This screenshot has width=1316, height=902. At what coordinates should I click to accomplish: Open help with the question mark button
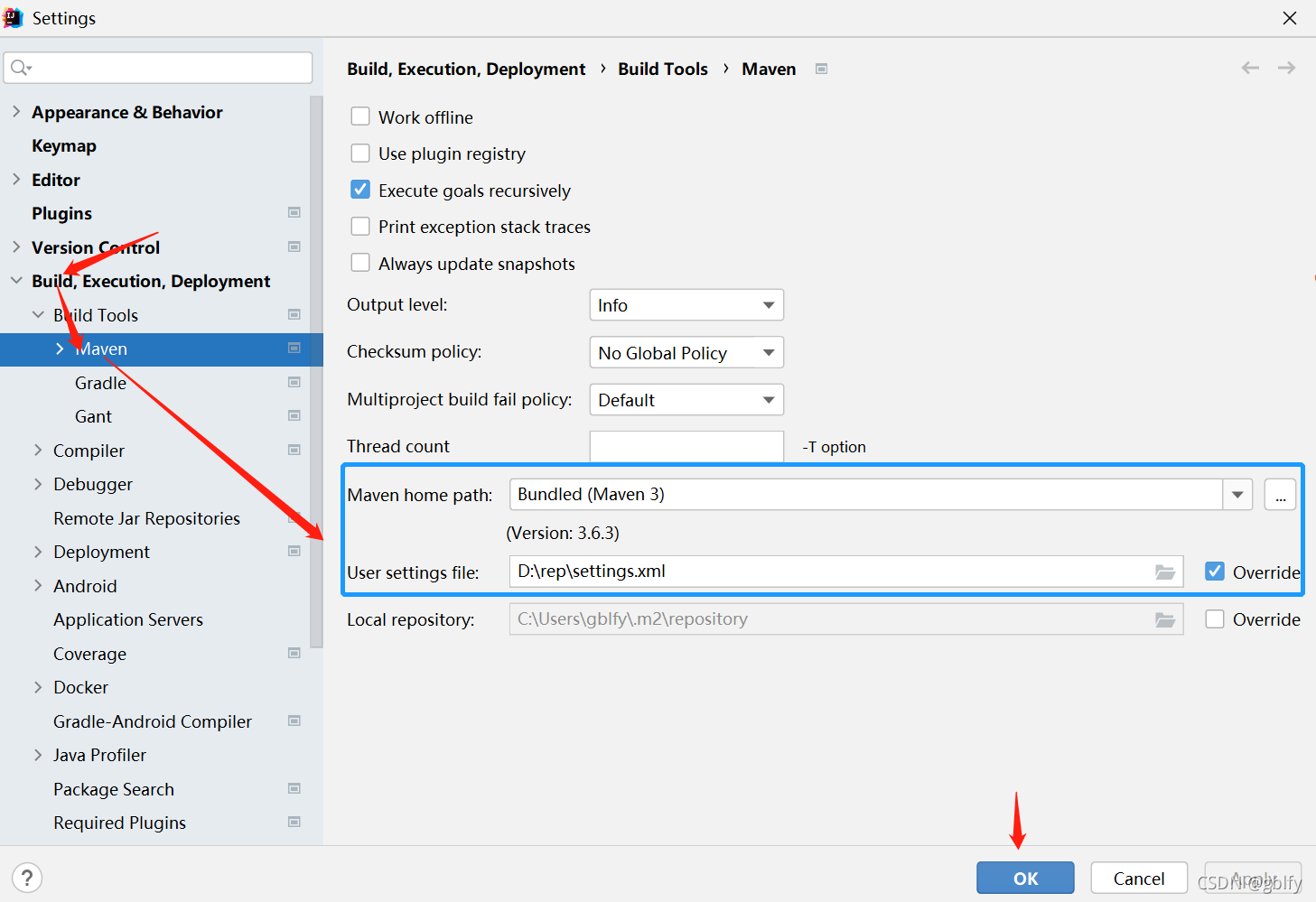click(27, 878)
